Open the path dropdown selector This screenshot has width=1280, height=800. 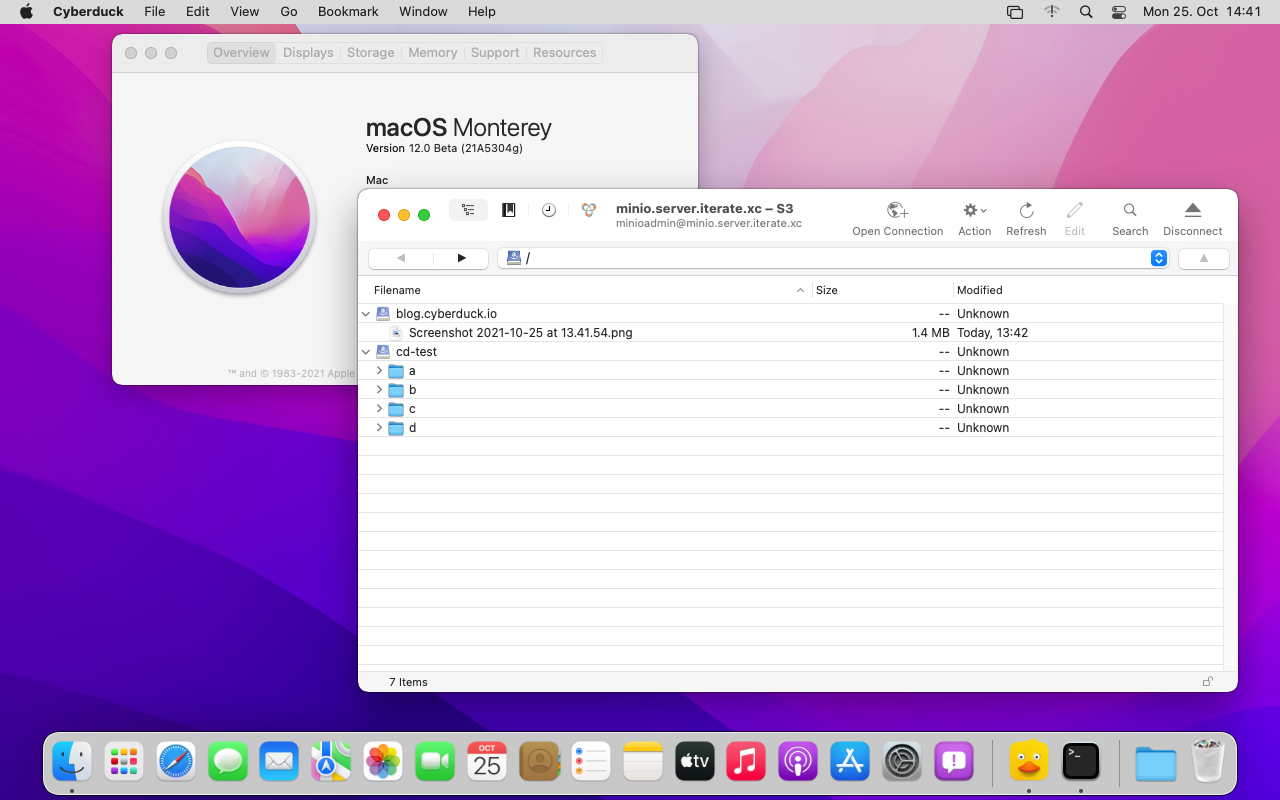tap(1159, 258)
